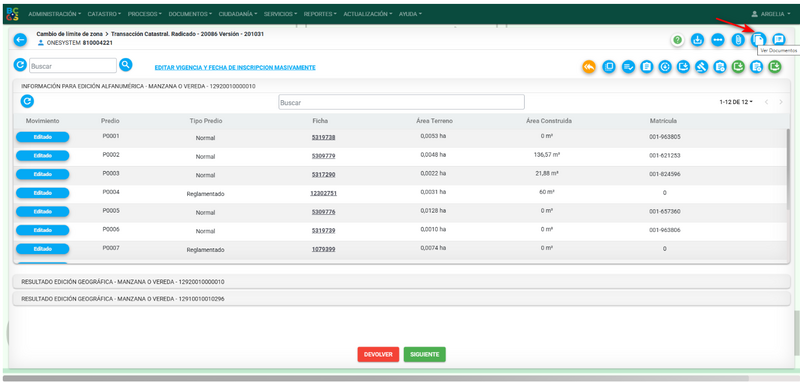Open the Ver Documentos icon
This screenshot has width=800, height=382.
click(758, 40)
